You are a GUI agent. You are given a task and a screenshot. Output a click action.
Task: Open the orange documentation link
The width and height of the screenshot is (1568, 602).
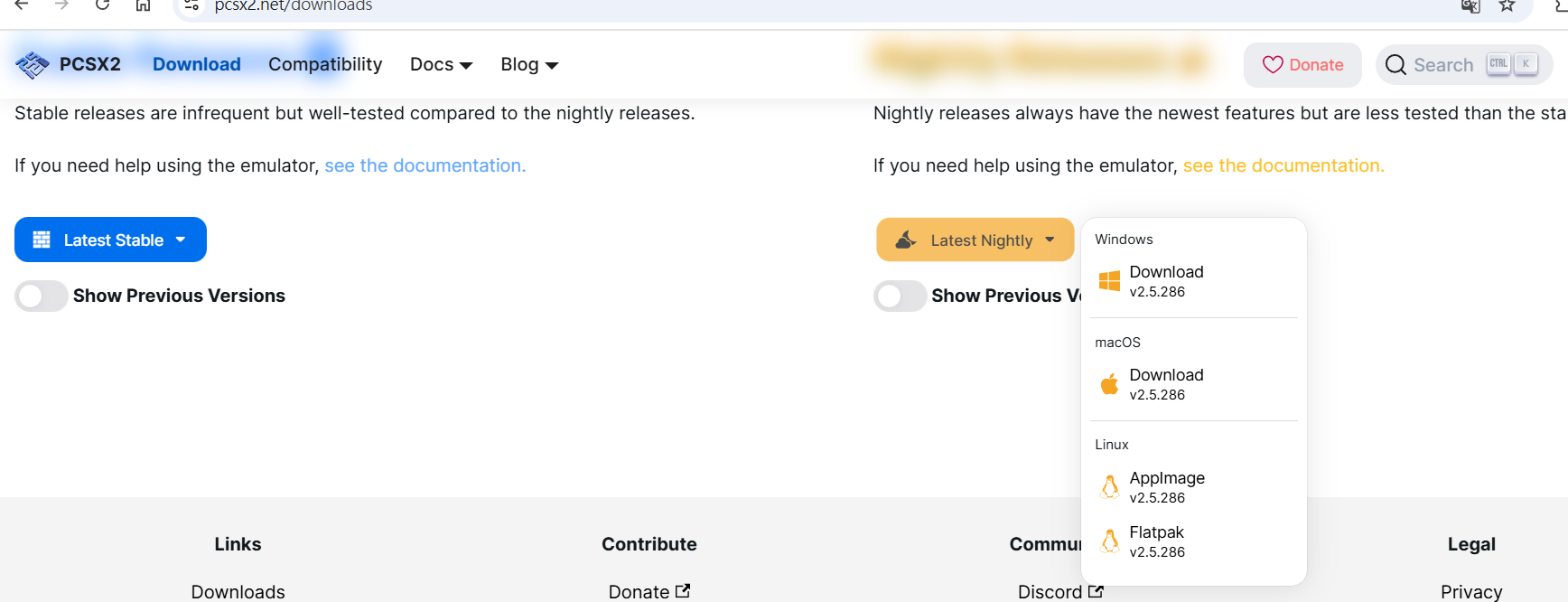click(1283, 165)
